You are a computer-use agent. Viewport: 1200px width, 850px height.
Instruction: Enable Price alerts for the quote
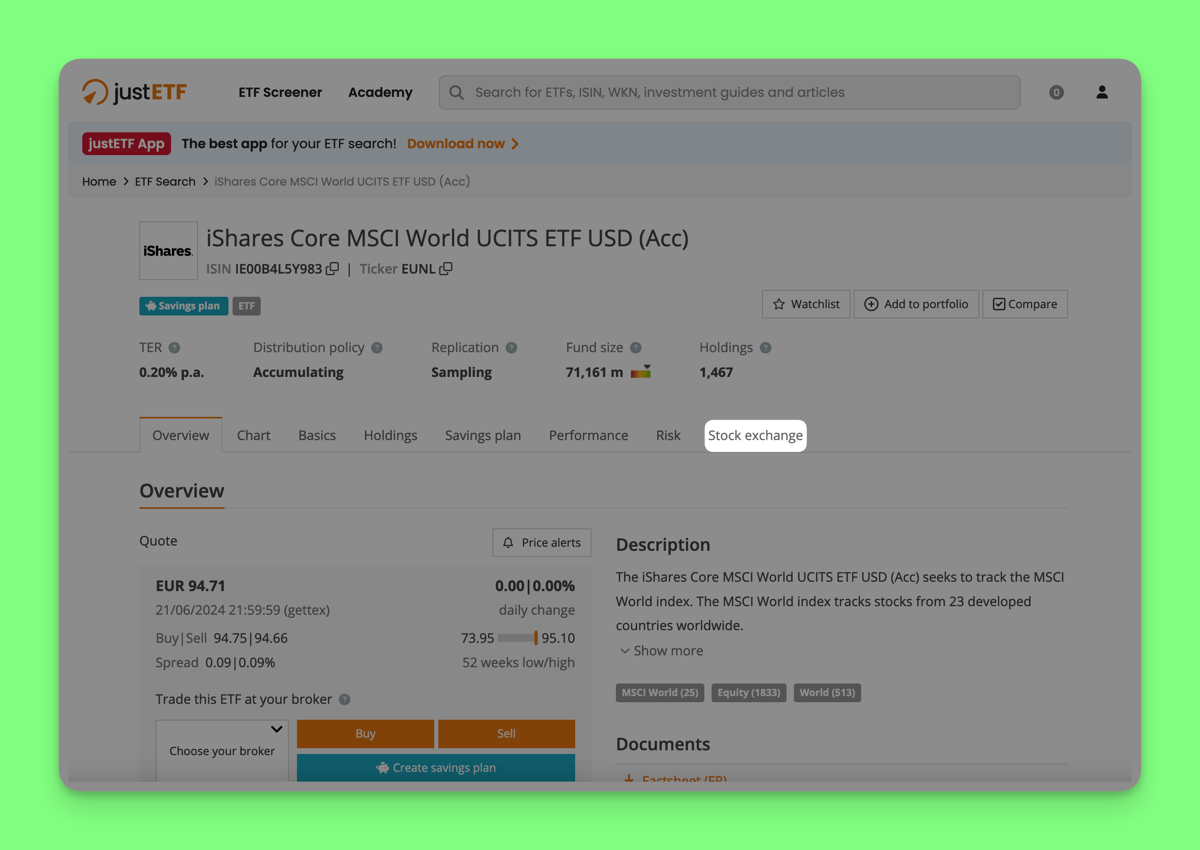click(541, 542)
